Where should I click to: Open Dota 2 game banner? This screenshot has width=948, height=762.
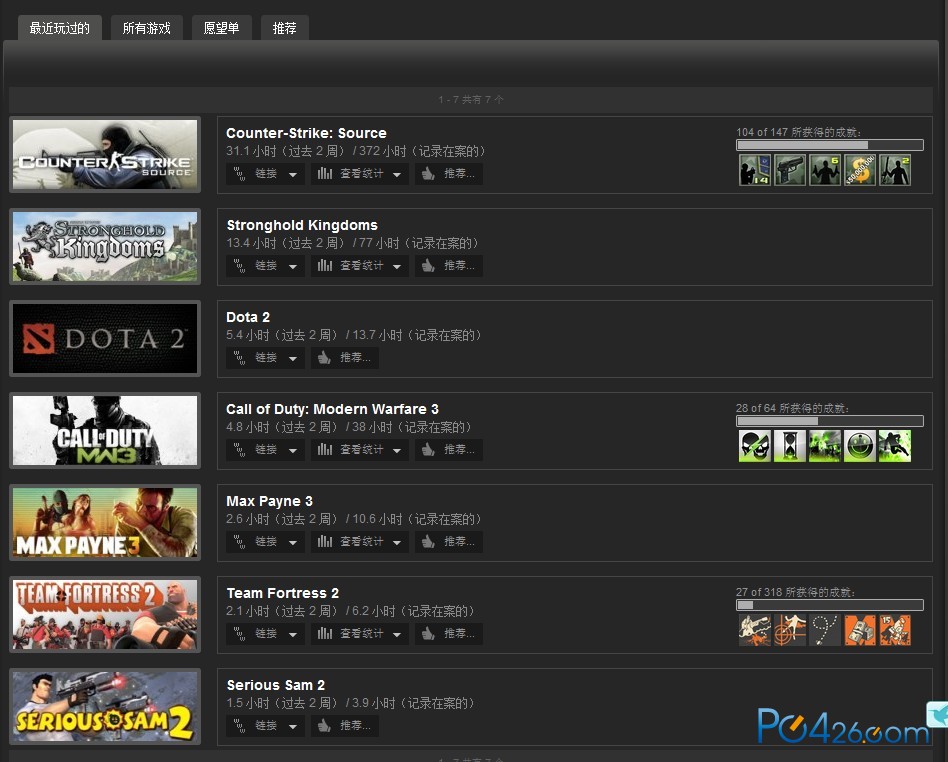point(105,339)
